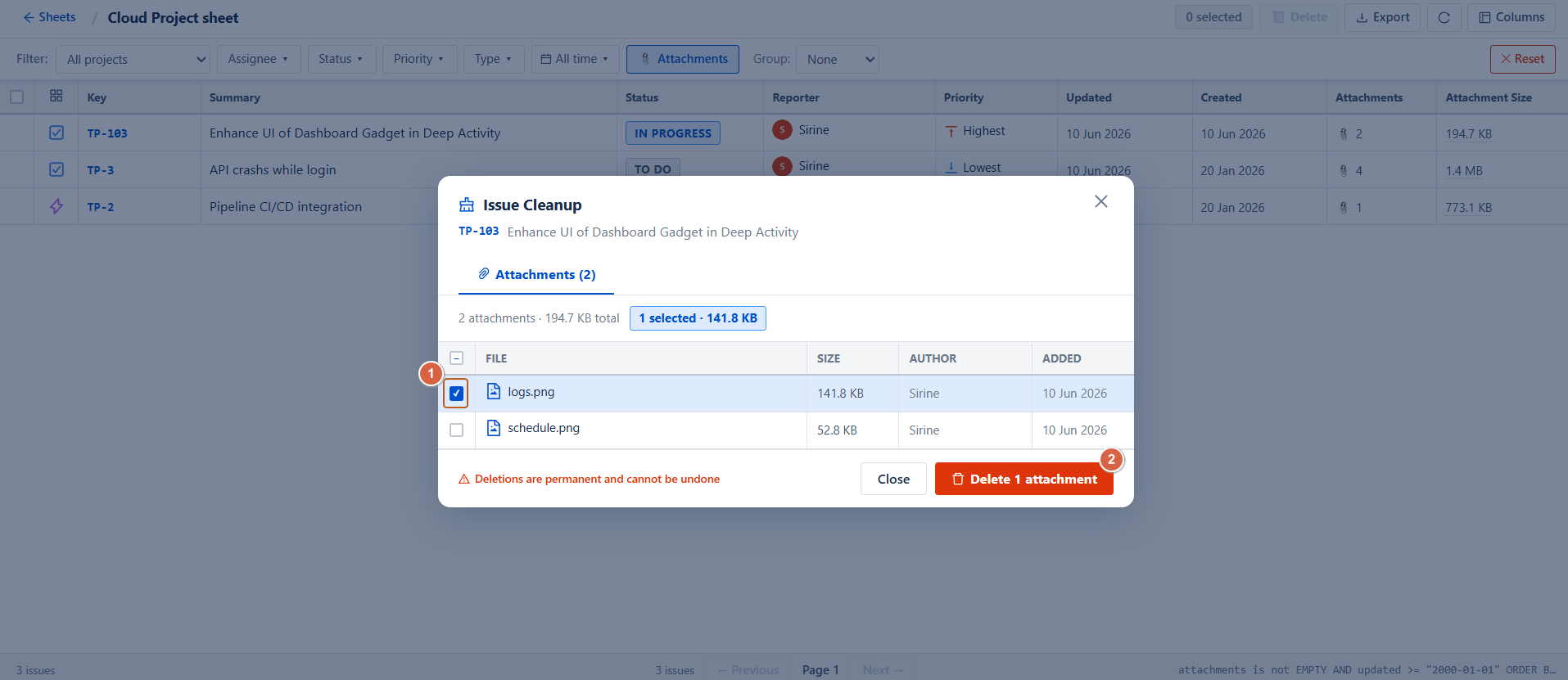Click the Close button in dialog
Image resolution: width=1568 pixels, height=680 pixels.
pyautogui.click(x=893, y=479)
